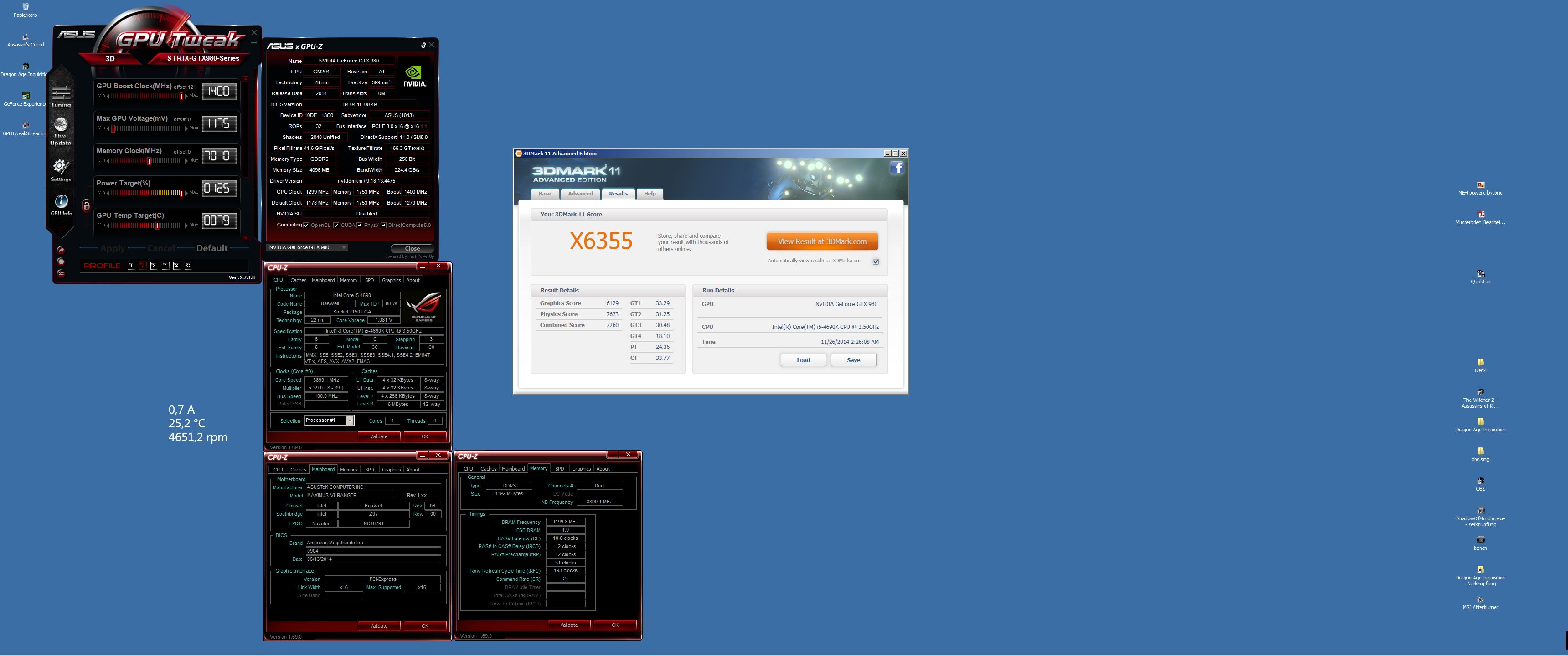Click Load button in 3DMark Run Details
1568x656 pixels.
804,360
